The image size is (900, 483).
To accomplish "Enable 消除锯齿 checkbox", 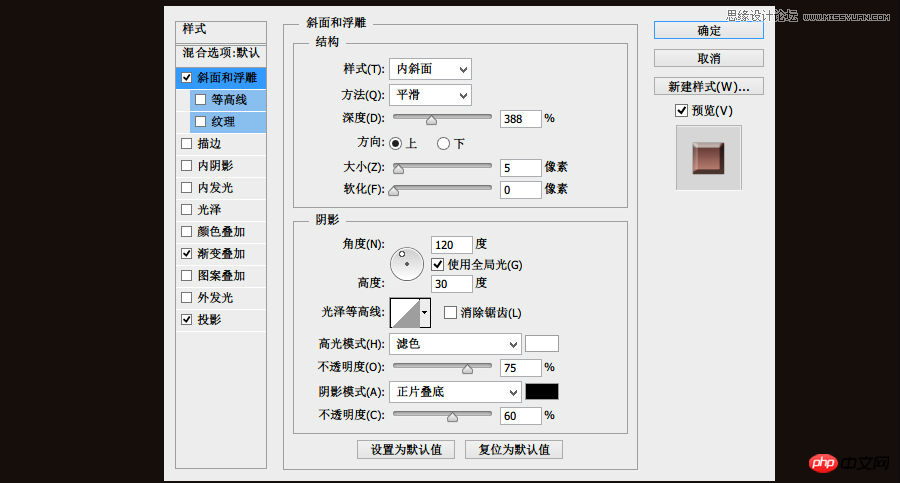I will pyautogui.click(x=450, y=312).
